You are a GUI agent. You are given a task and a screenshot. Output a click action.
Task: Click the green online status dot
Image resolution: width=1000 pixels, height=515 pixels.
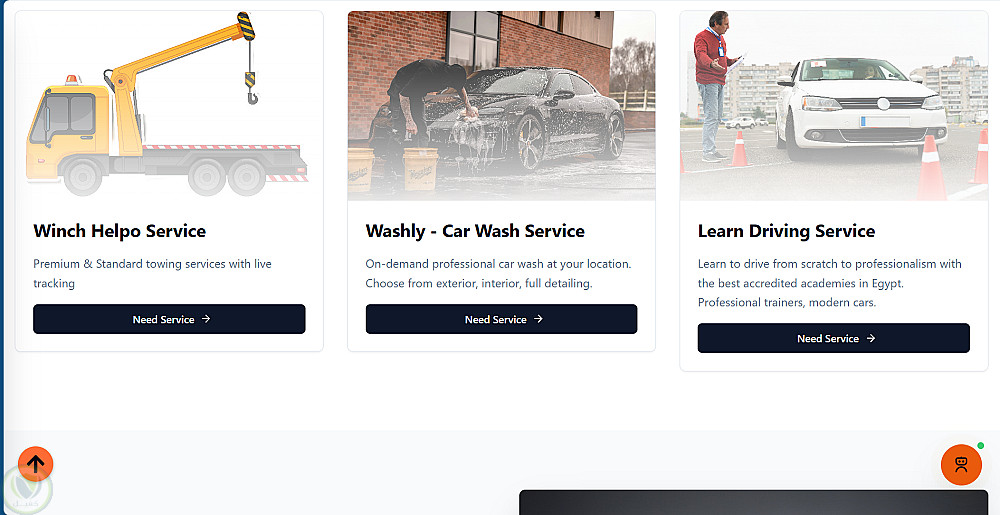coord(980,446)
